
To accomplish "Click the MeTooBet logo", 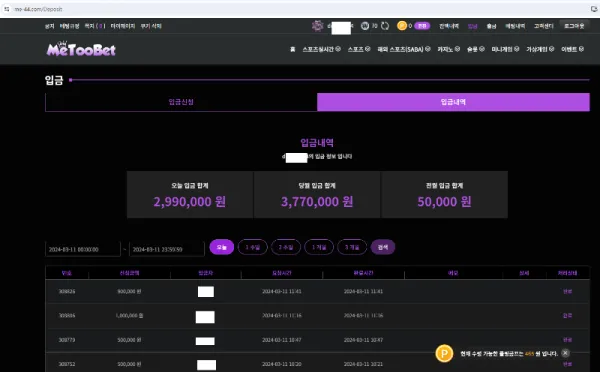I will [81, 49].
